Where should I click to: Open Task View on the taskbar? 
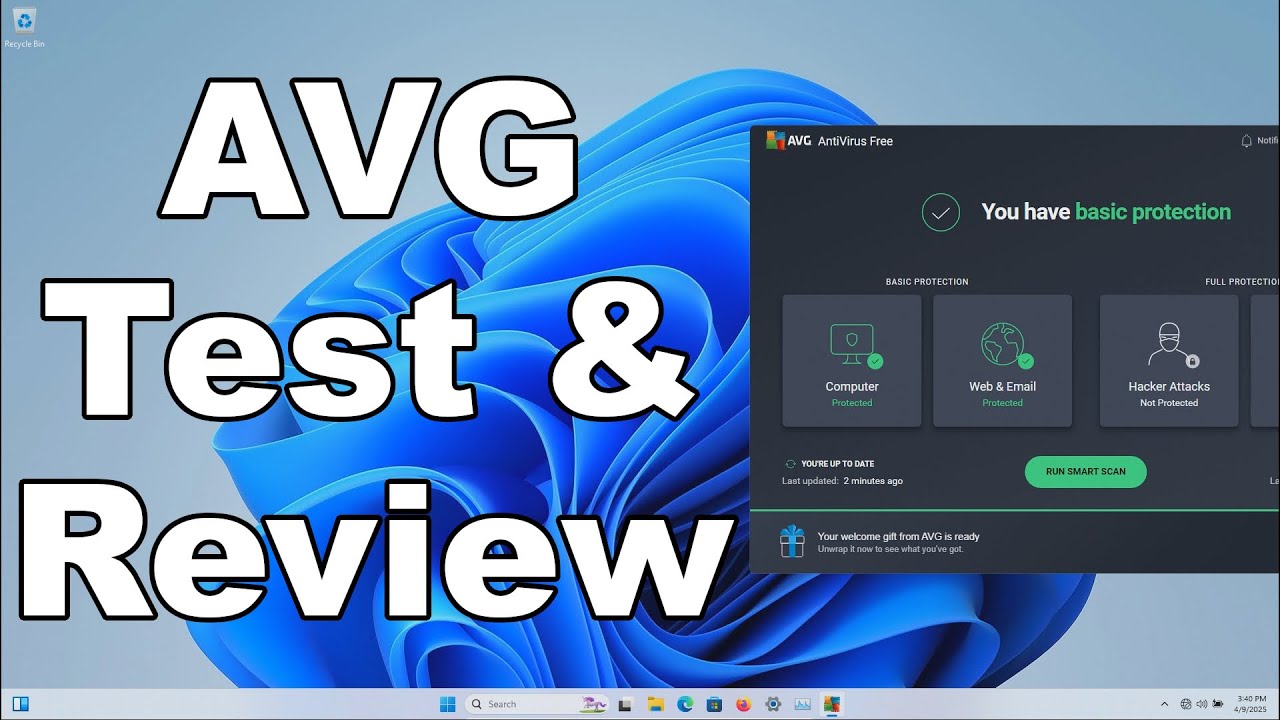(x=625, y=704)
